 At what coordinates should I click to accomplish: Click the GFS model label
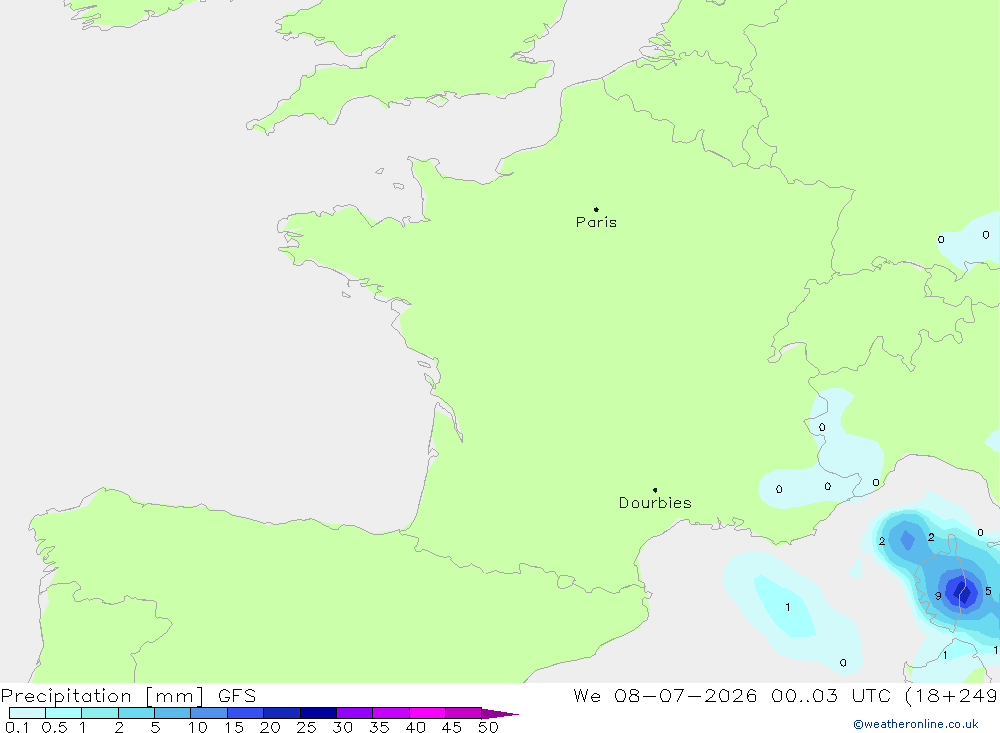(x=237, y=696)
